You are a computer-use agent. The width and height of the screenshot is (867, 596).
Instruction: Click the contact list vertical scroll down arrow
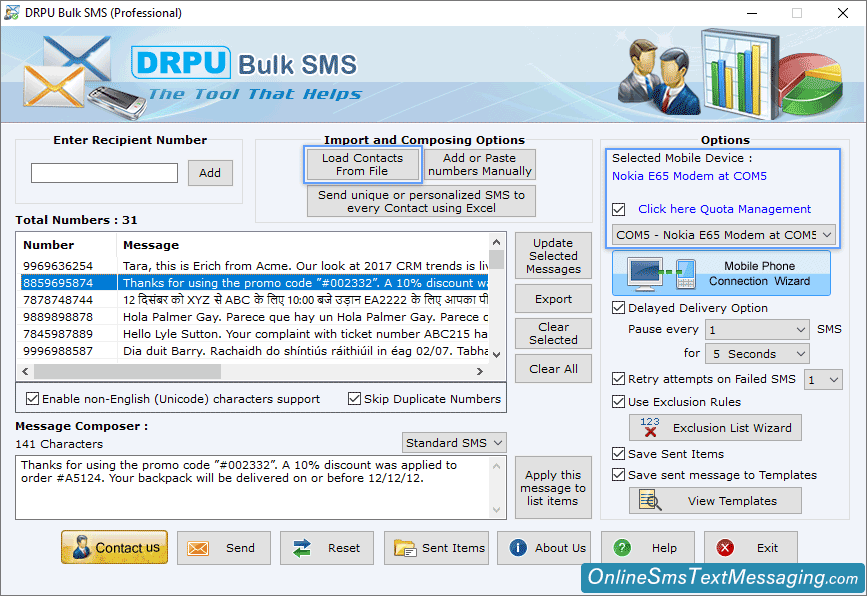coord(496,355)
